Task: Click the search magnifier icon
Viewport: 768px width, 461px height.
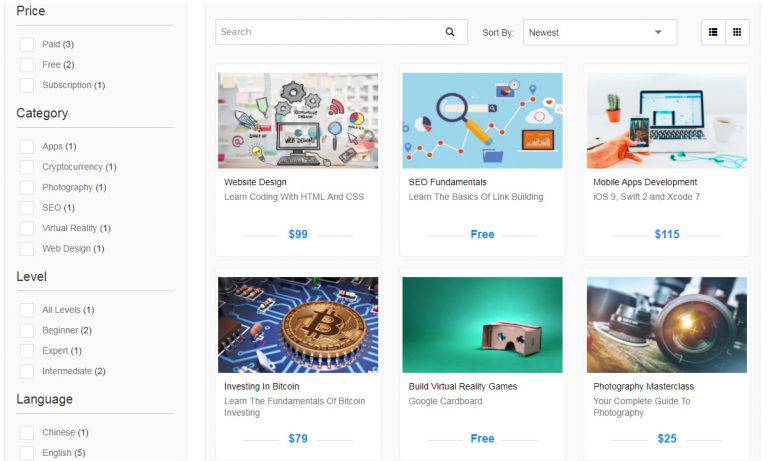Action: tap(450, 32)
